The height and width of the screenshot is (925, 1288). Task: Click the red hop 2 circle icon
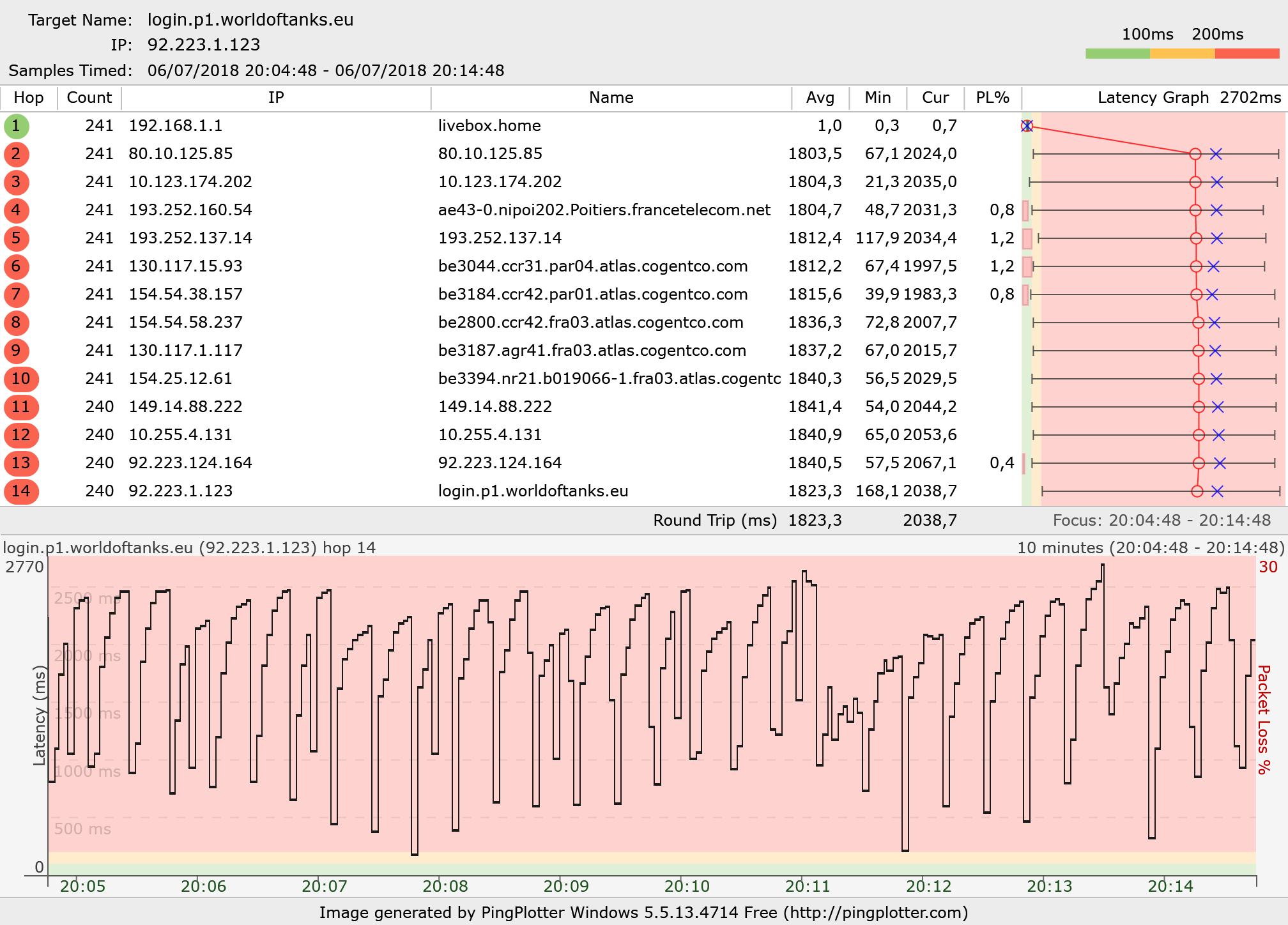[x=16, y=154]
